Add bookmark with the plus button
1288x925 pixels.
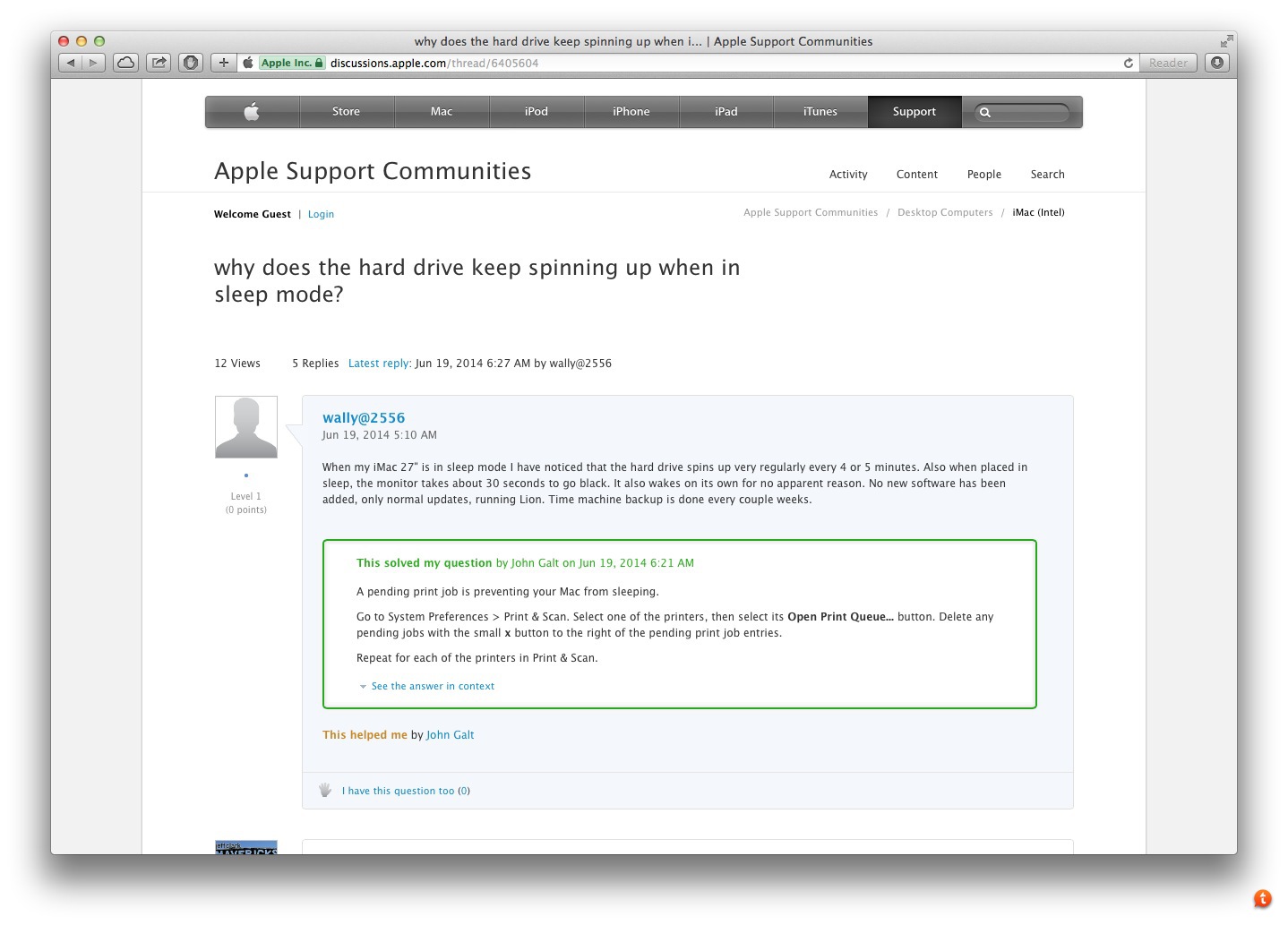pyautogui.click(x=224, y=63)
